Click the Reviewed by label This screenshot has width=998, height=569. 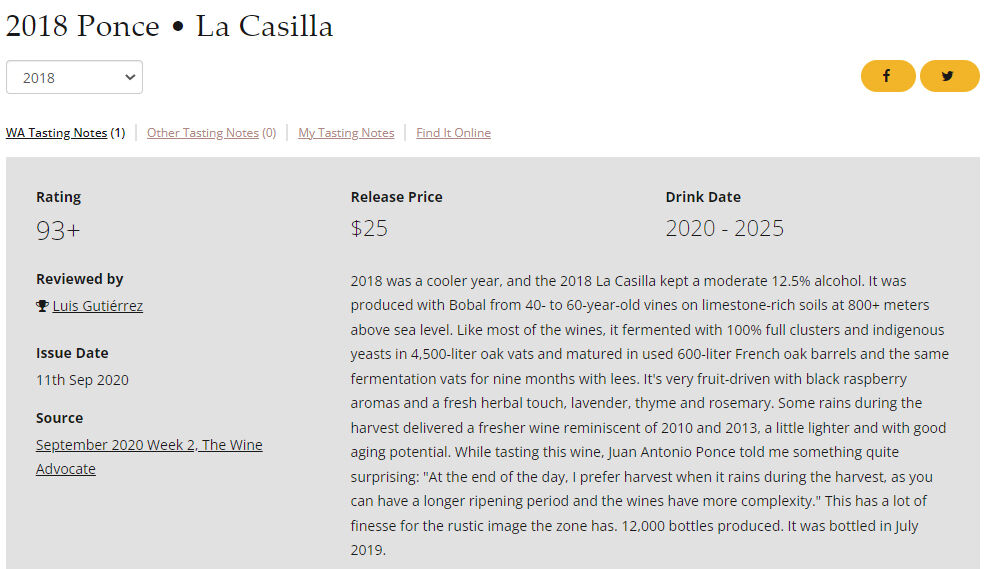click(x=80, y=279)
